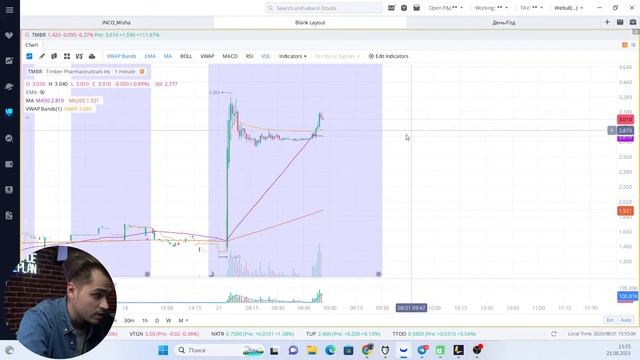Open the sidebar document icon at bottom

[9, 216]
